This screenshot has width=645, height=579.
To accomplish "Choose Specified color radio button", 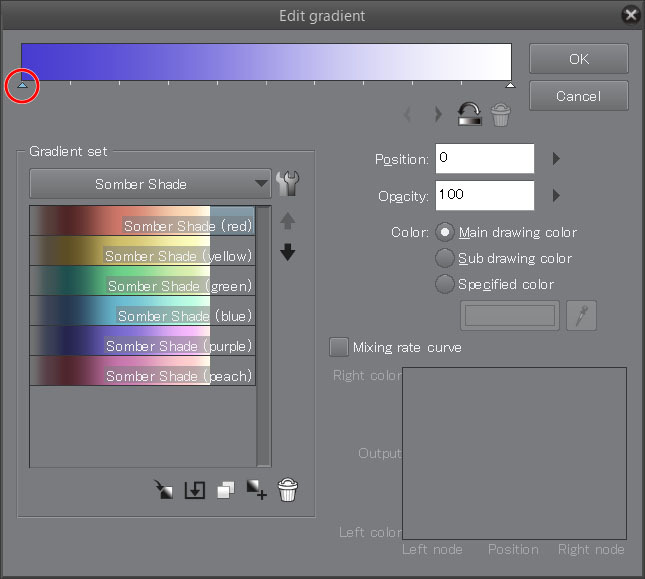I will (445, 284).
